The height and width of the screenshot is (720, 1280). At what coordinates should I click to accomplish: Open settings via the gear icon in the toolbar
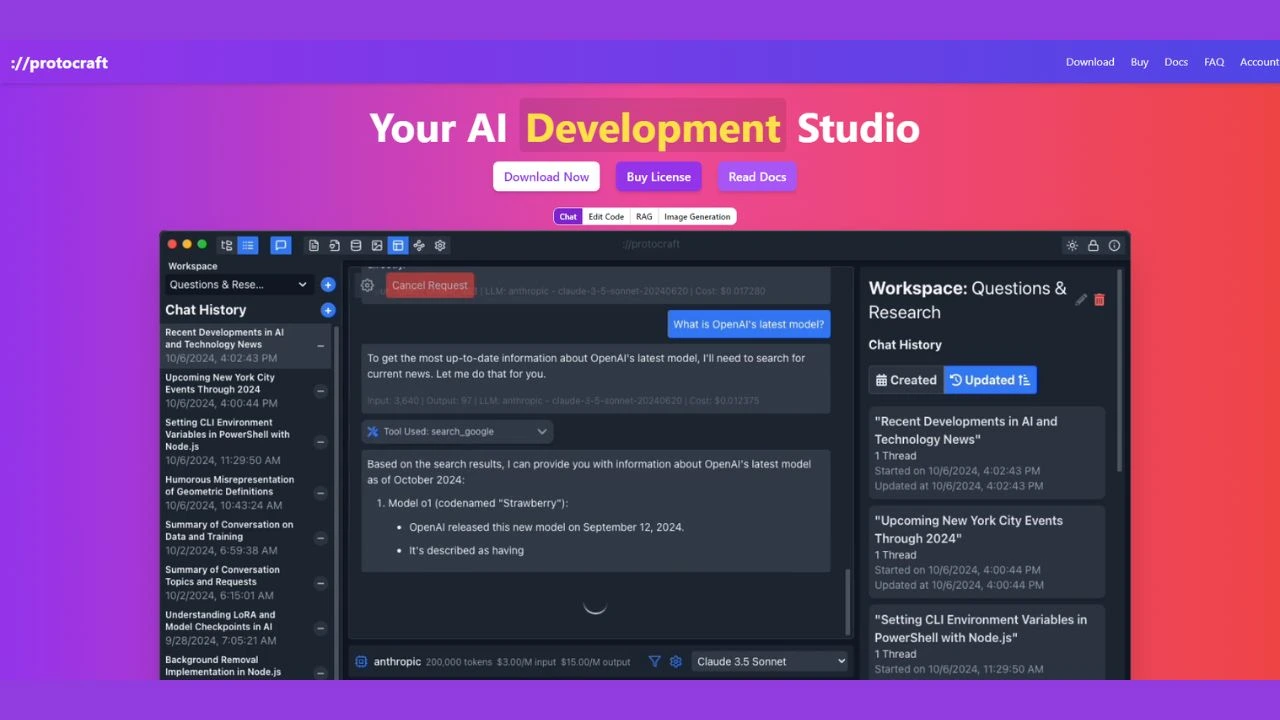click(439, 244)
